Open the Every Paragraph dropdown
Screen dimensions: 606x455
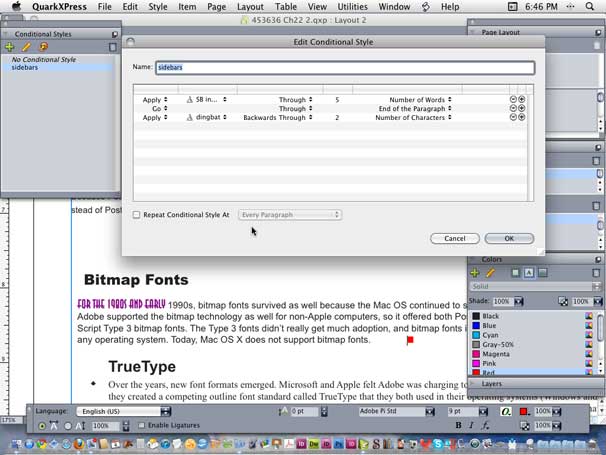click(290, 215)
